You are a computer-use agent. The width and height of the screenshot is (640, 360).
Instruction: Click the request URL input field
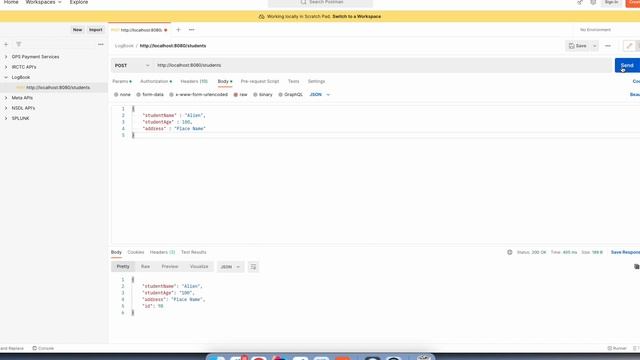tap(382, 65)
